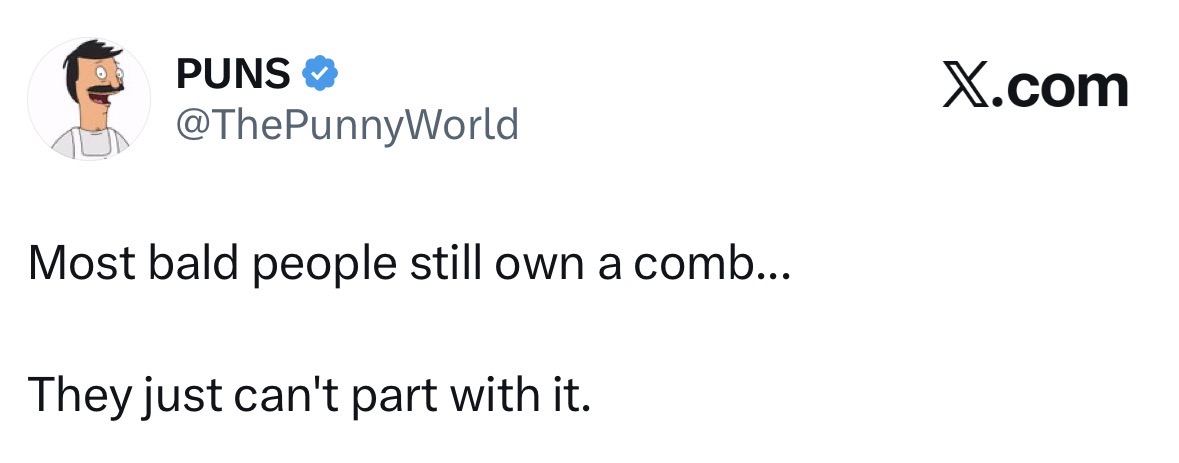The image size is (1179, 463).
Task: Open the PUNS display name
Action: [234, 73]
